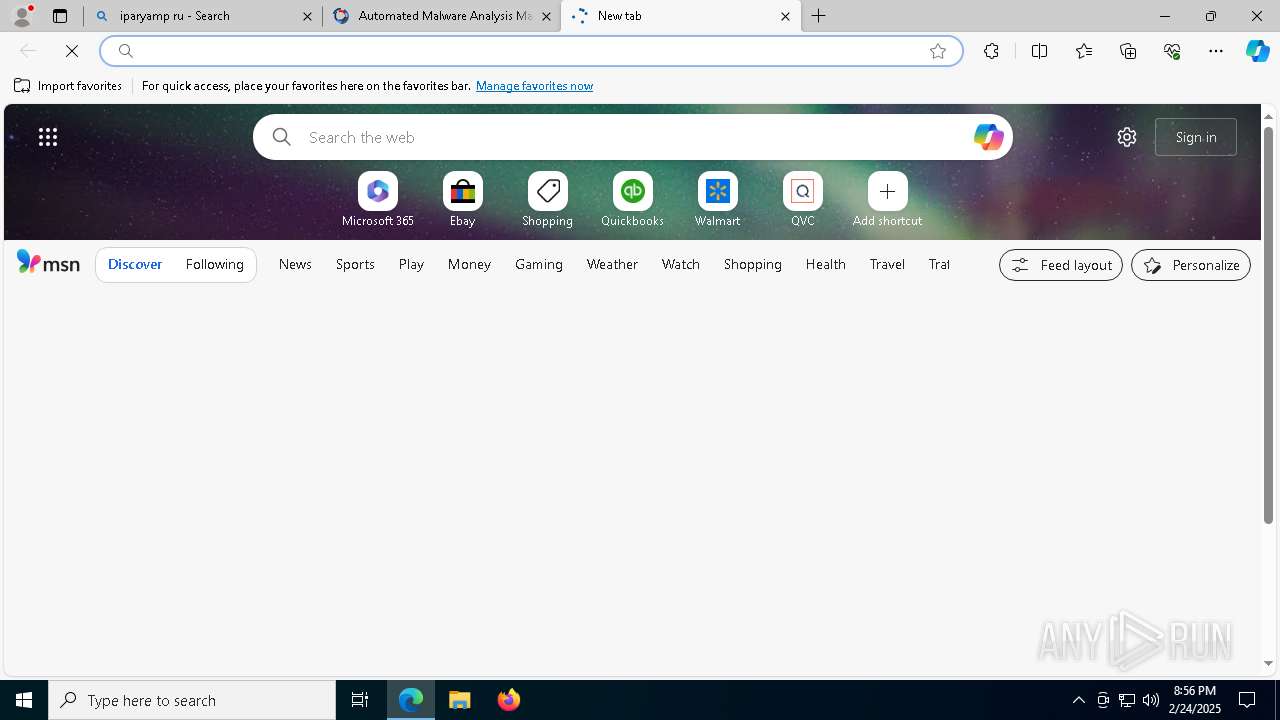Open the Travel category
This screenshot has width=1280, height=720.
[x=887, y=264]
